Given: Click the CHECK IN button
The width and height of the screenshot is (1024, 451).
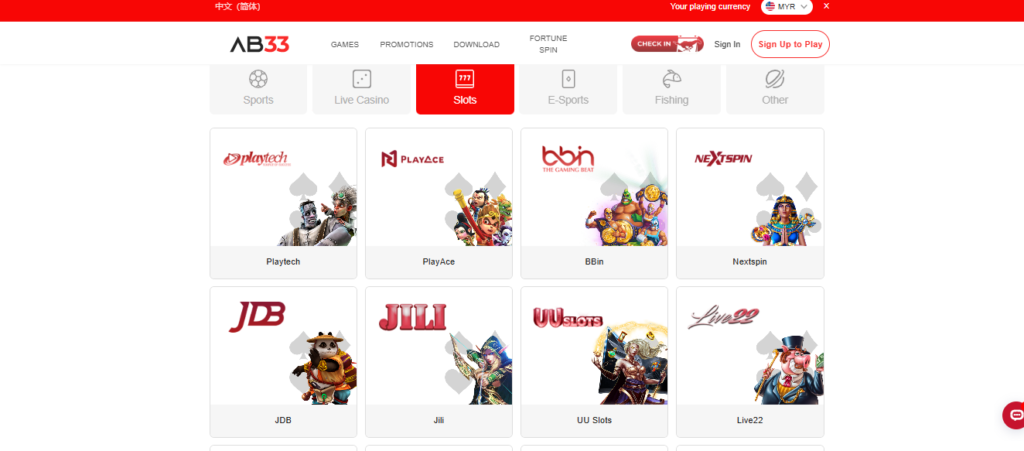Looking at the screenshot, I should (x=667, y=44).
